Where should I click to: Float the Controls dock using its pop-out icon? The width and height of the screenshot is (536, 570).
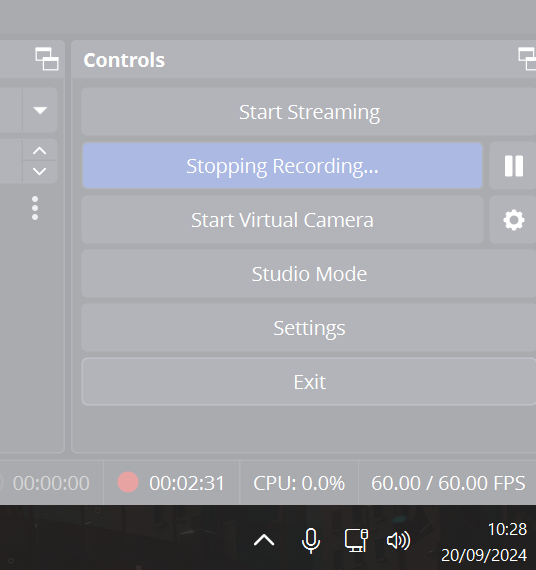528,59
